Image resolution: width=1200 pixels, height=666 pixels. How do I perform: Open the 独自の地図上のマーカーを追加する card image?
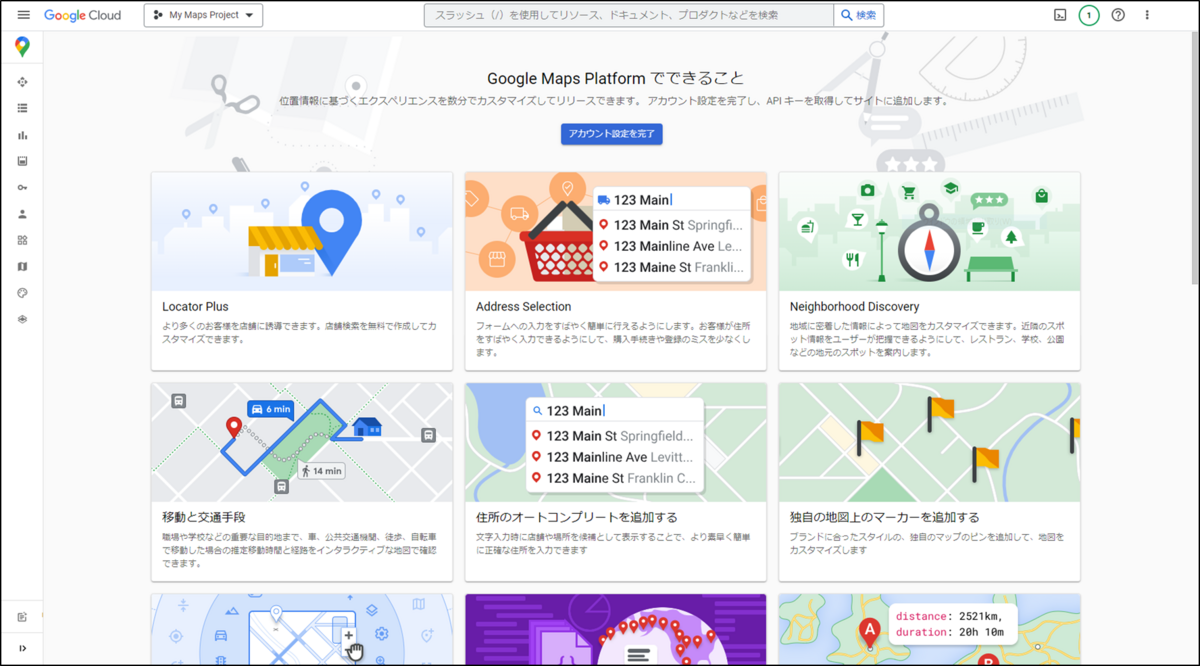pos(929,442)
